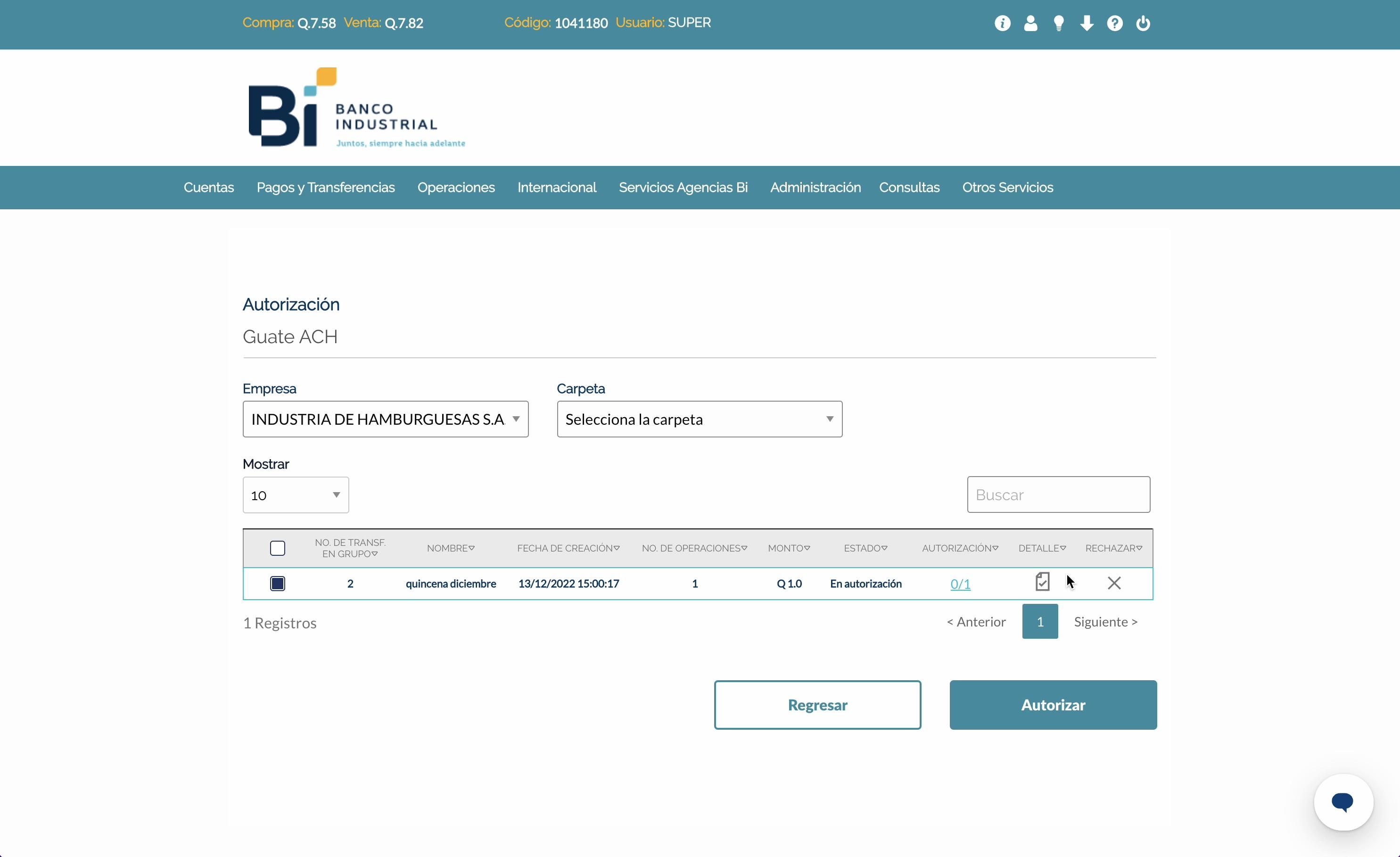Screen dimensions: 1400x857
Task: Expand the Empresa dropdown
Action: tap(385, 420)
